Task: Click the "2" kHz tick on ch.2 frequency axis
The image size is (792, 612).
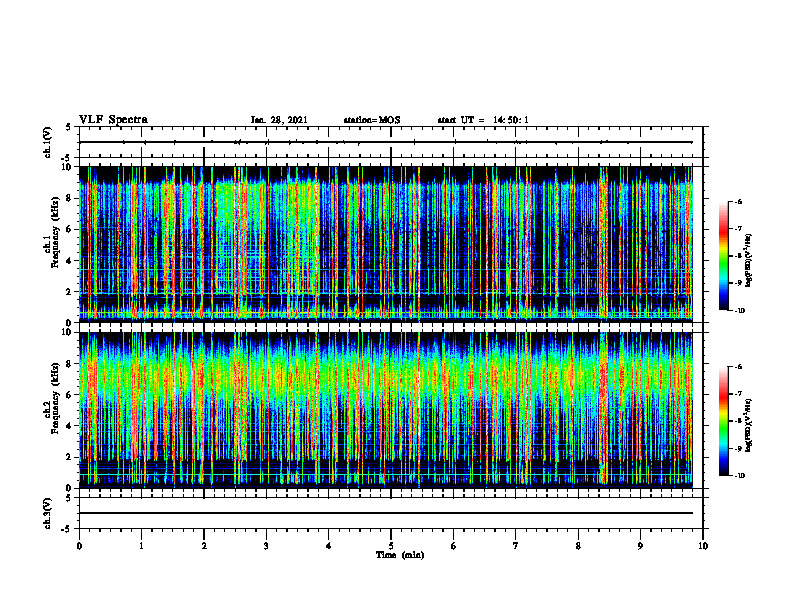Action: point(71,457)
